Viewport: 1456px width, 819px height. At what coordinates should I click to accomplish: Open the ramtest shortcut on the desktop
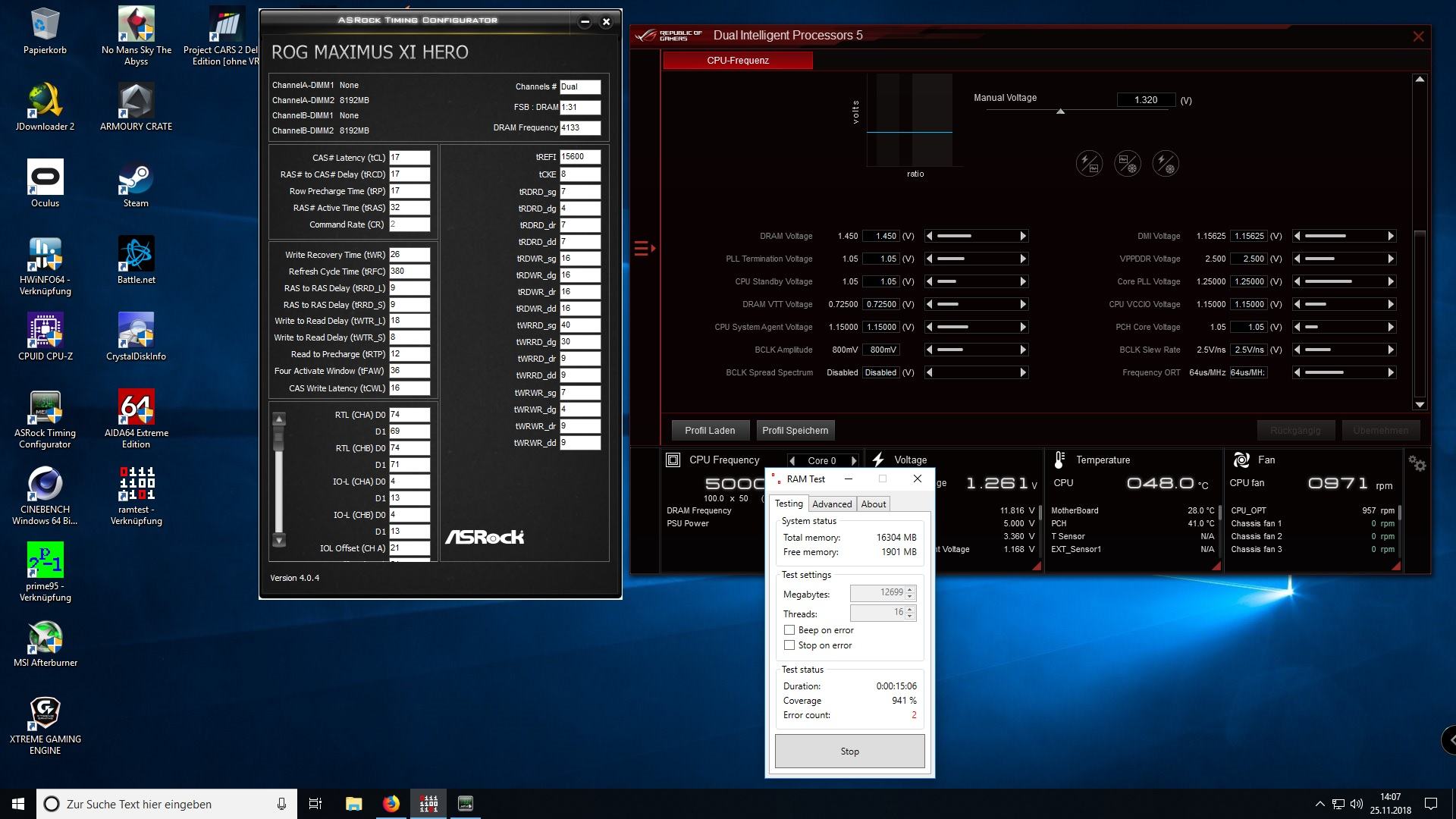pos(136,496)
